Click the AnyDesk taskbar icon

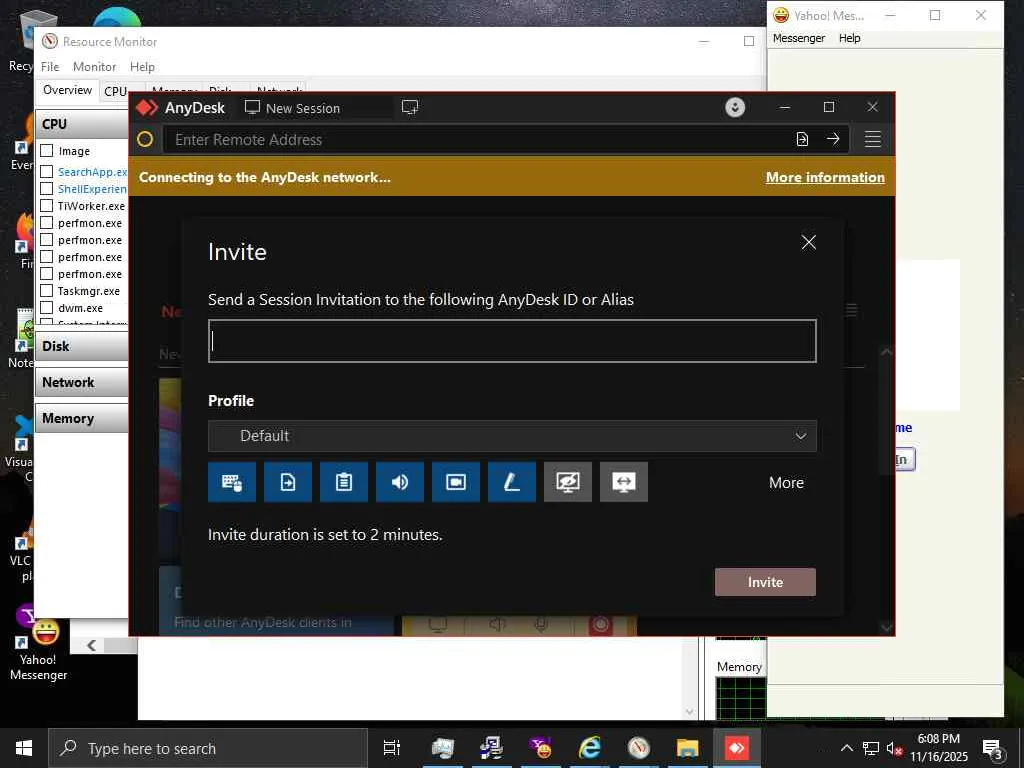click(737, 748)
